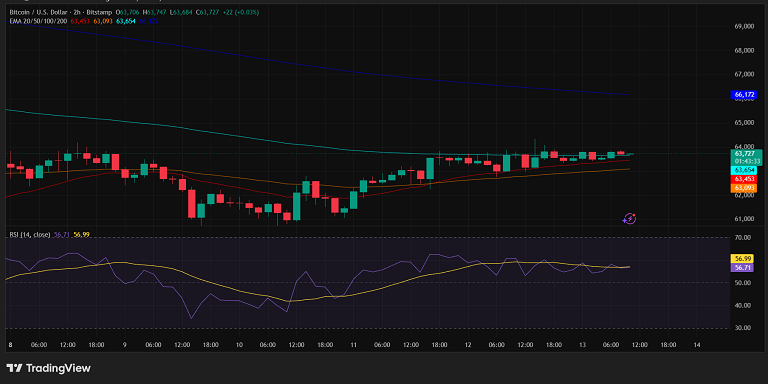
Task: Click the date 13 on time axis
Action: pos(583,345)
